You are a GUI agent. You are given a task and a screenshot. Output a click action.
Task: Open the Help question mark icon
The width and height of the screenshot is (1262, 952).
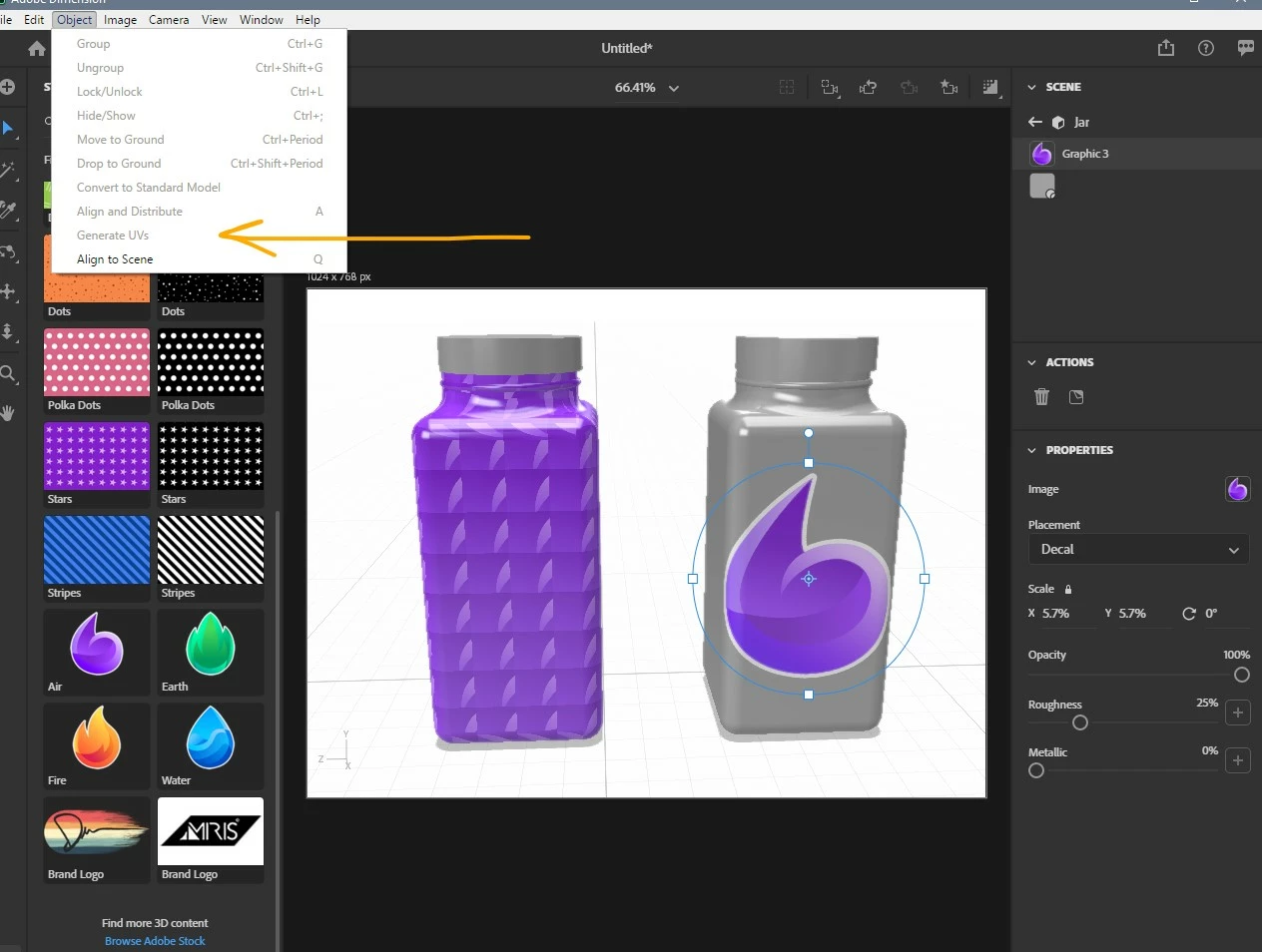point(1206,48)
